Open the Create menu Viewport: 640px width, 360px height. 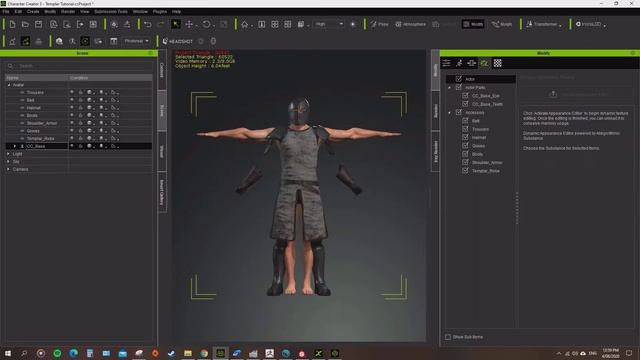(33, 11)
